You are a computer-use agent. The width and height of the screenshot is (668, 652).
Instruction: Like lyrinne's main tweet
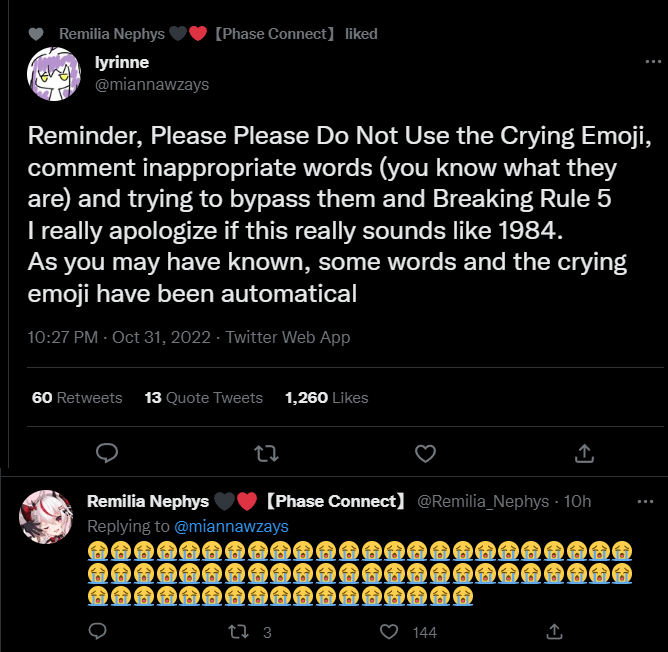pos(425,454)
